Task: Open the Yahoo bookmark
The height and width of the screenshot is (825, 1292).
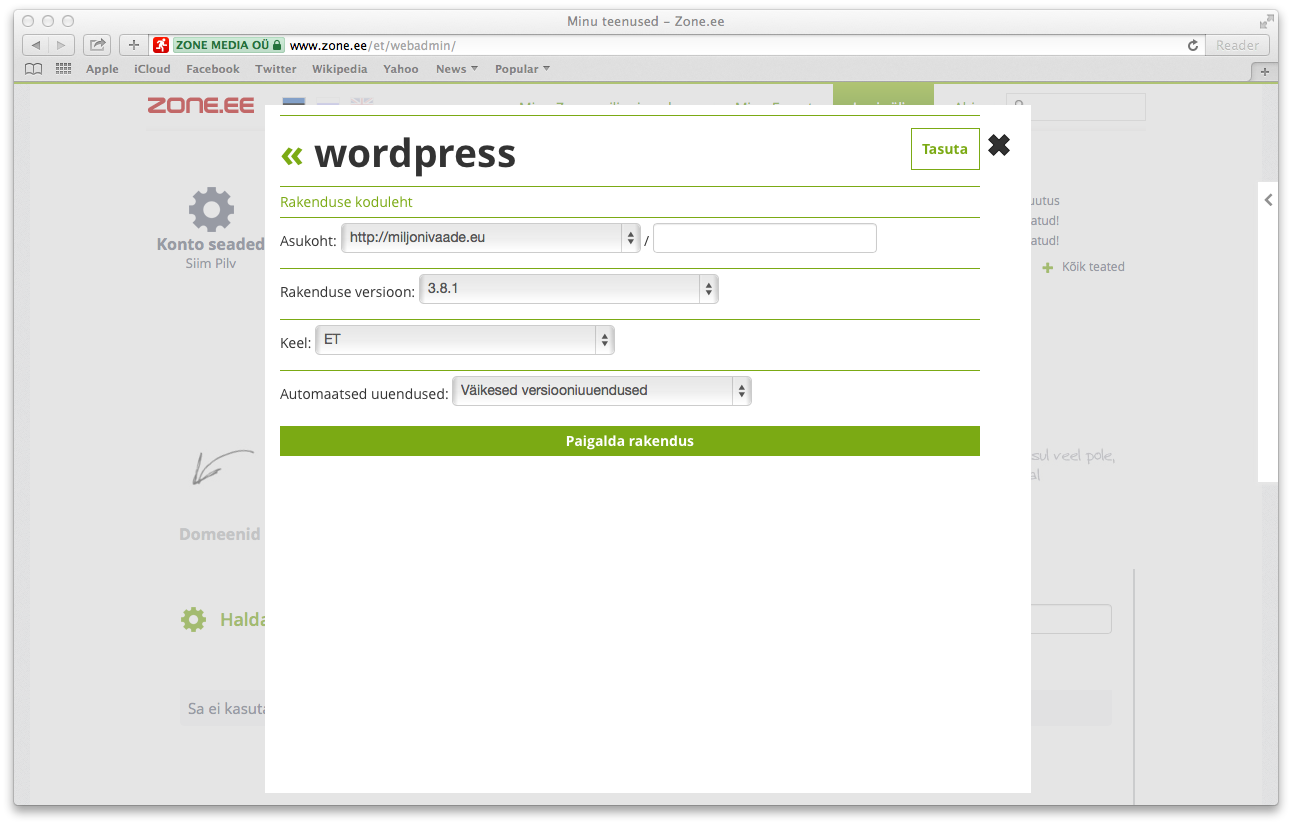Action: (x=401, y=69)
